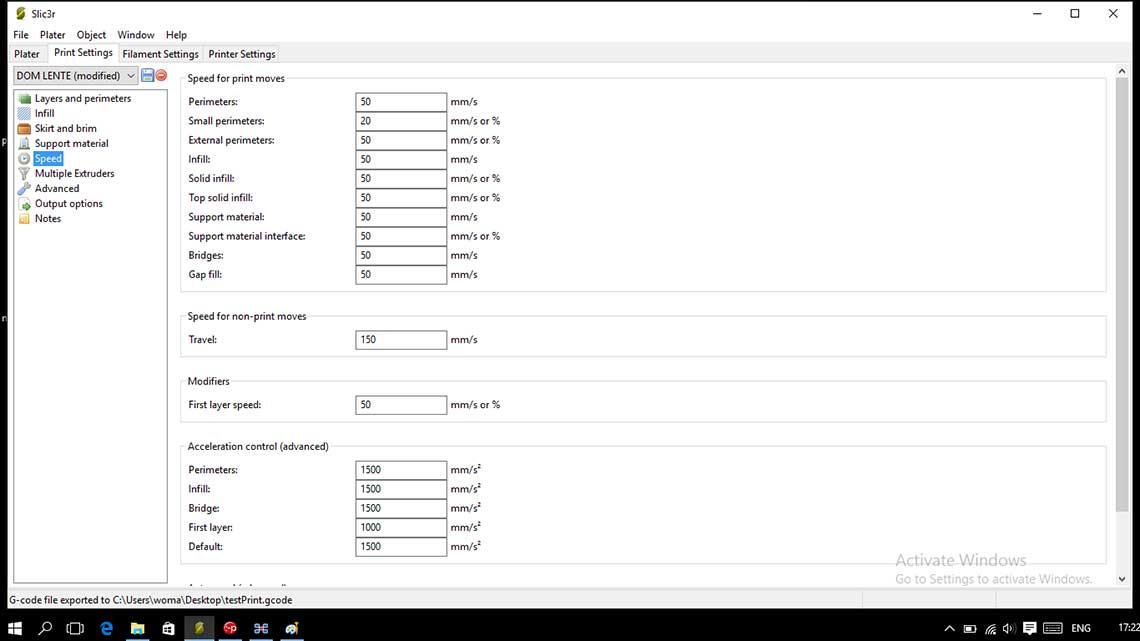Screen dimensions: 1140x641
Task: Open File Explorer from the taskbar
Action: 137,629
